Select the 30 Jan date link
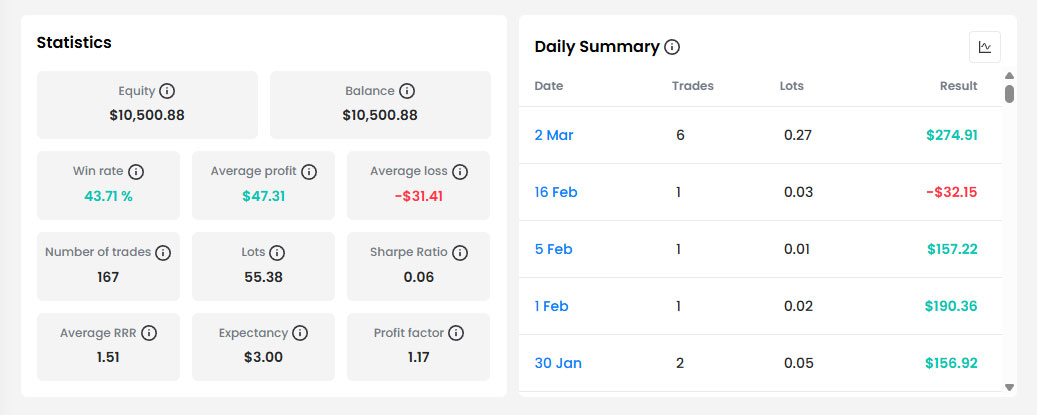Image resolution: width=1037 pixels, height=415 pixels. point(558,363)
